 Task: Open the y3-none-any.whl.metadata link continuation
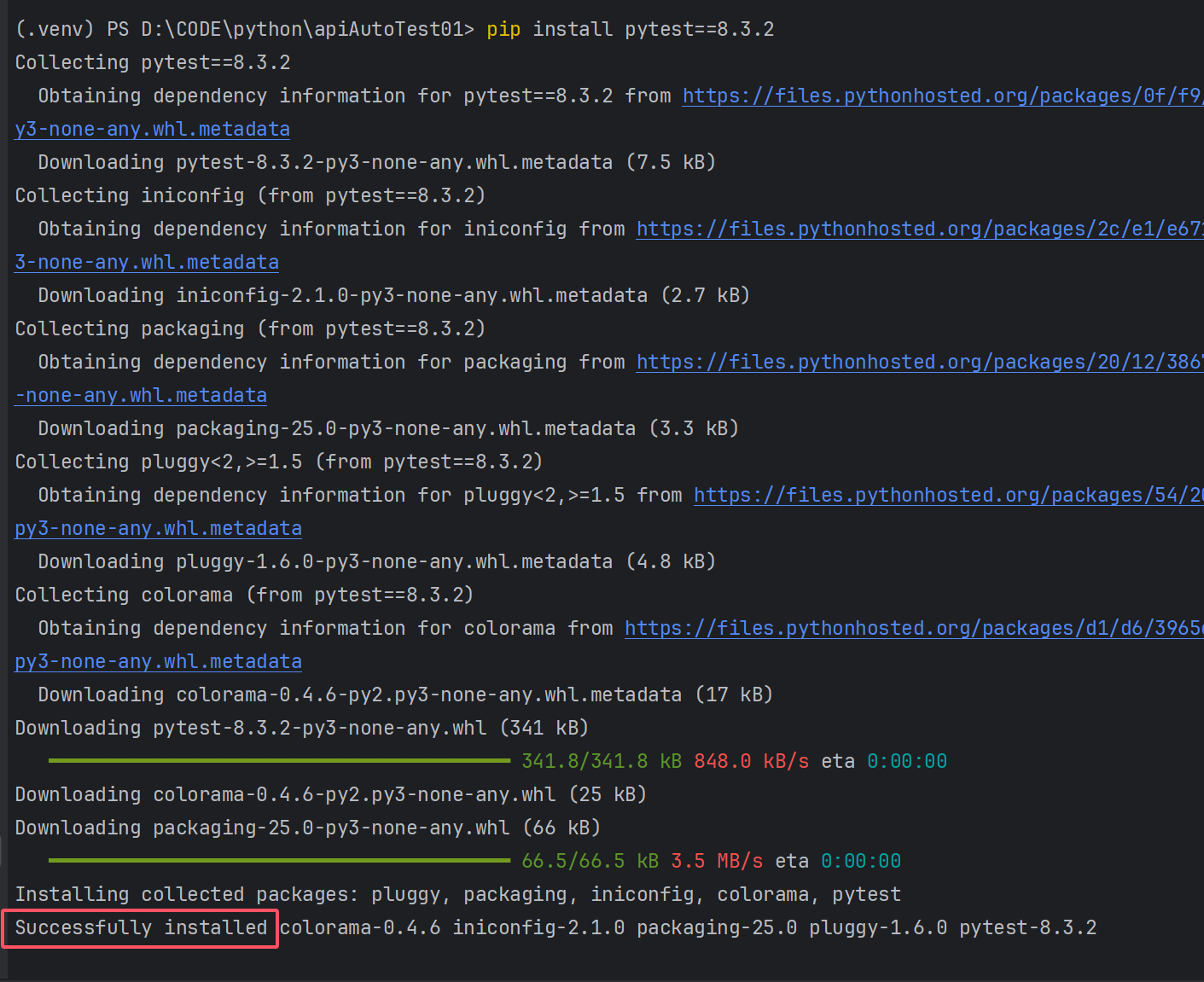click(x=153, y=129)
